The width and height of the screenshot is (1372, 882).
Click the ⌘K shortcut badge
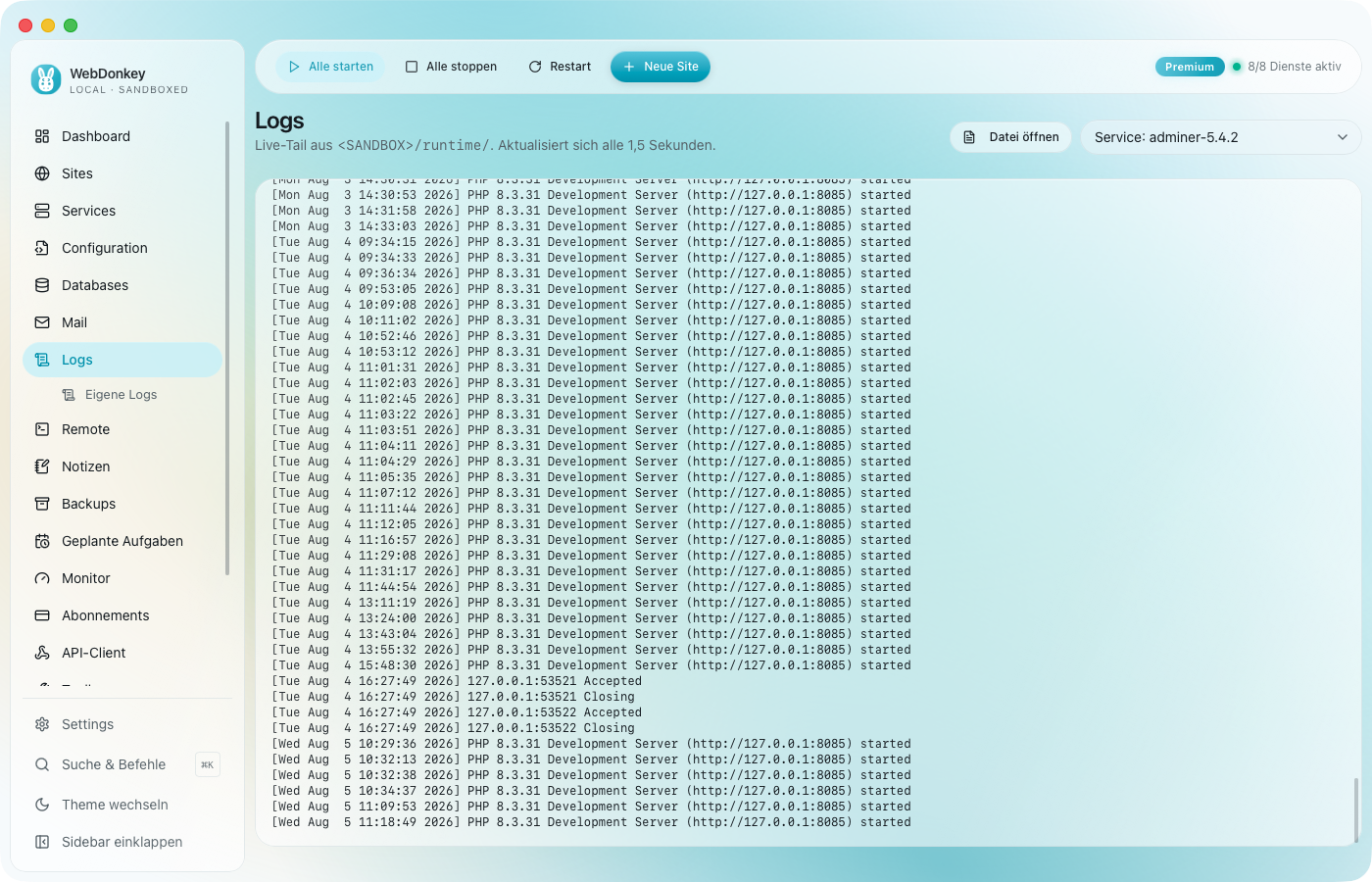pos(208,764)
